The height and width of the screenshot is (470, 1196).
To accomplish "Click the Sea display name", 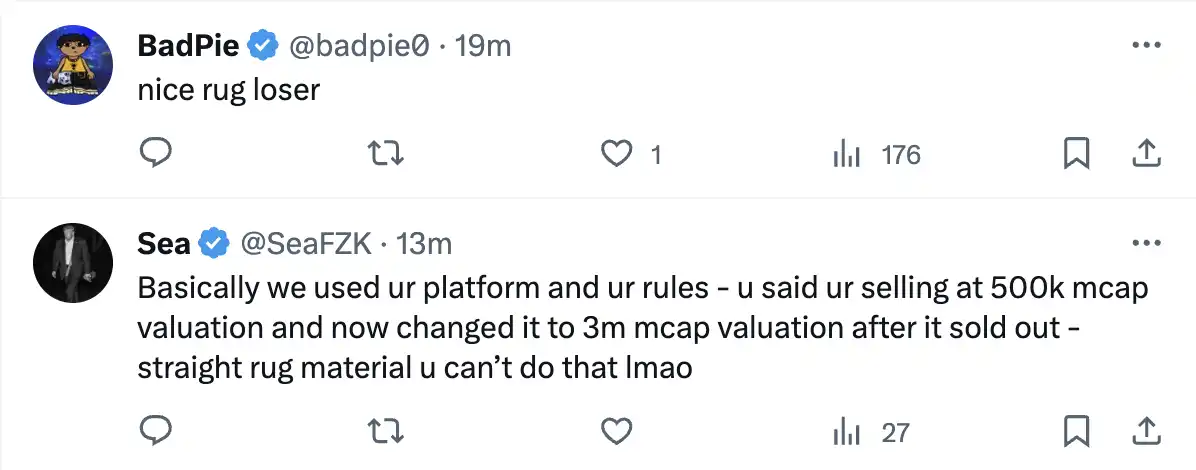I will click(164, 243).
